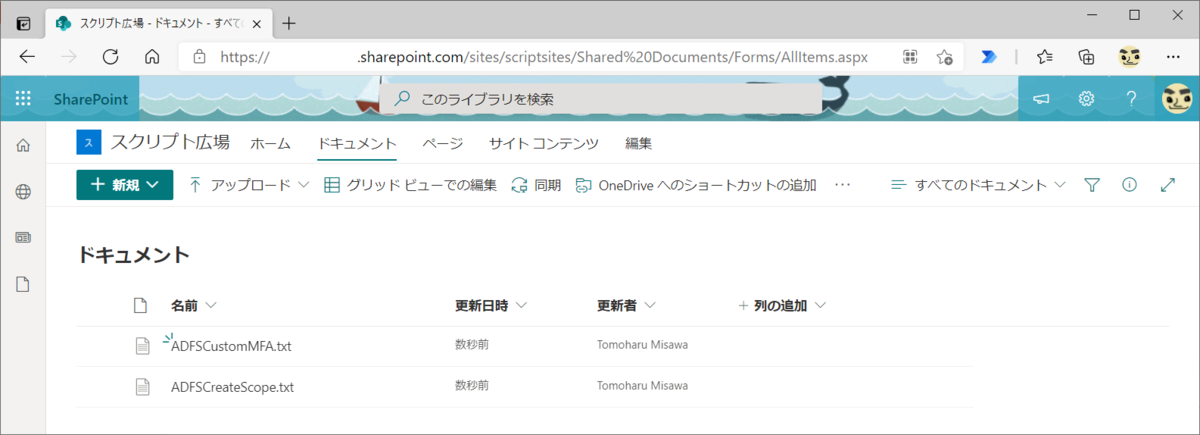Screen dimensions: 1200x435
Task: Select the スクリプト広場 browser tab
Action: pos(157,22)
